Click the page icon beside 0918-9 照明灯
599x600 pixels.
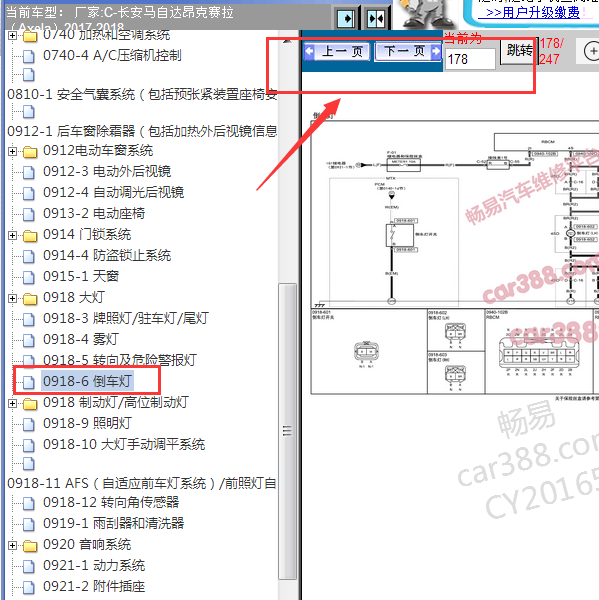(29, 424)
